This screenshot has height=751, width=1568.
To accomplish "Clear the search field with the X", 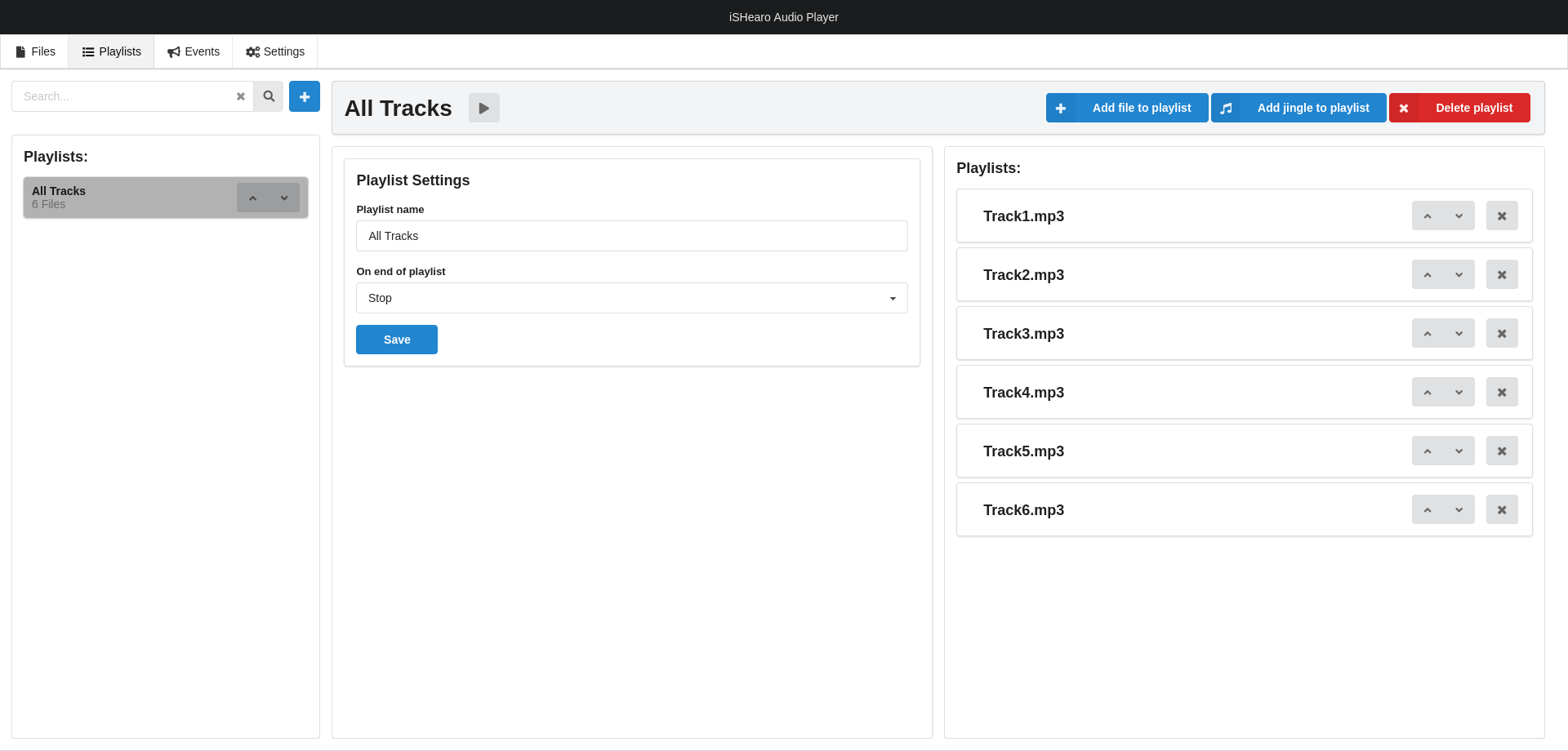I will (x=241, y=96).
